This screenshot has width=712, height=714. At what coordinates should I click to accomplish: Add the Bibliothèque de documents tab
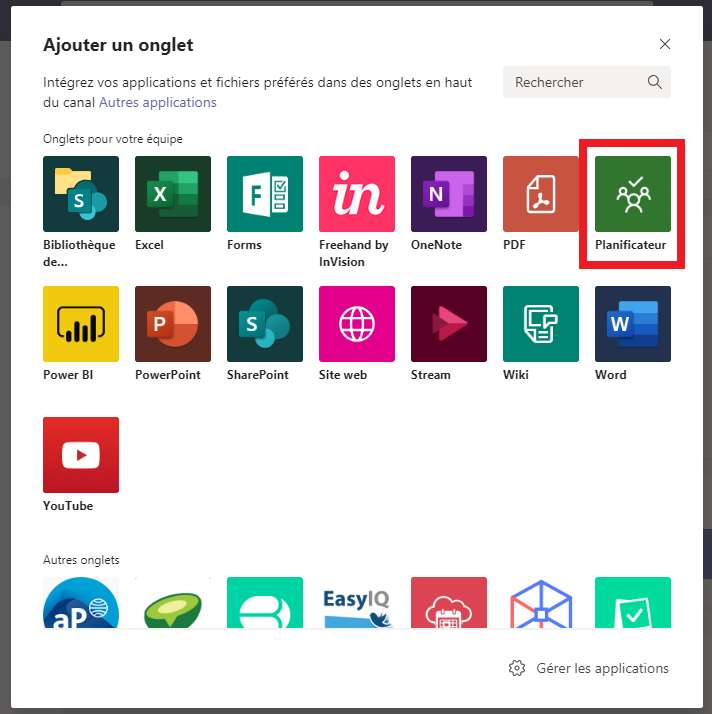[81, 194]
